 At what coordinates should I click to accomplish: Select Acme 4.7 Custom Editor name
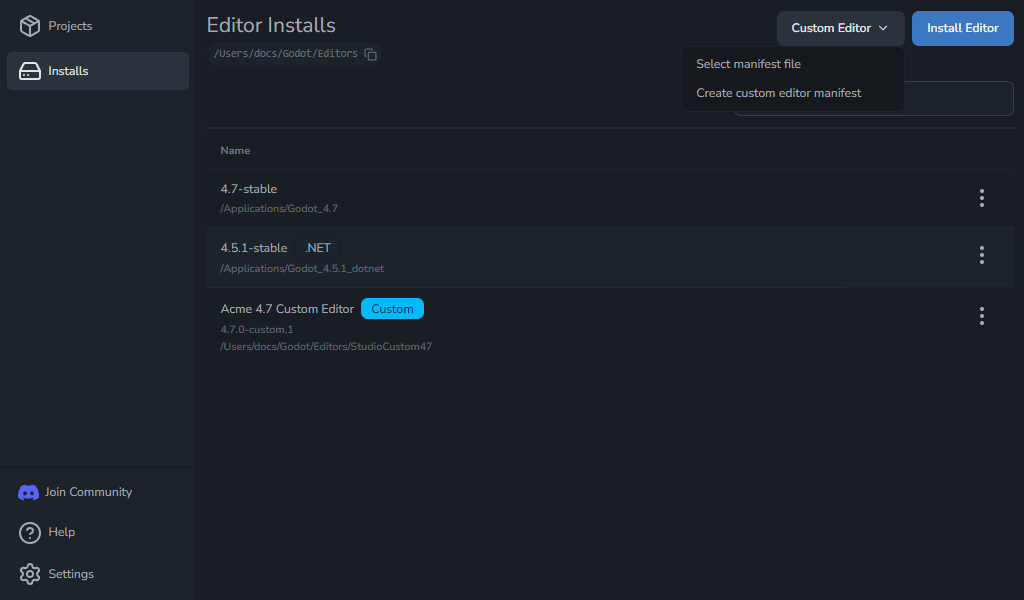(287, 309)
